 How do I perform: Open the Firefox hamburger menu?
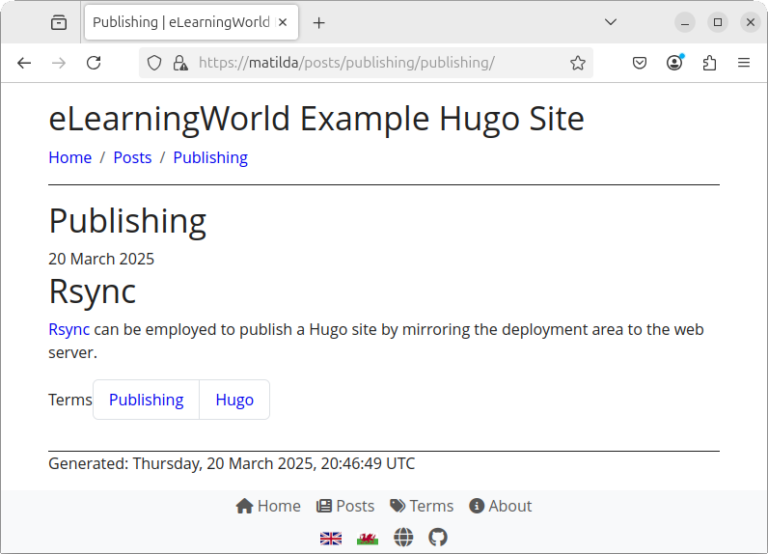[744, 63]
